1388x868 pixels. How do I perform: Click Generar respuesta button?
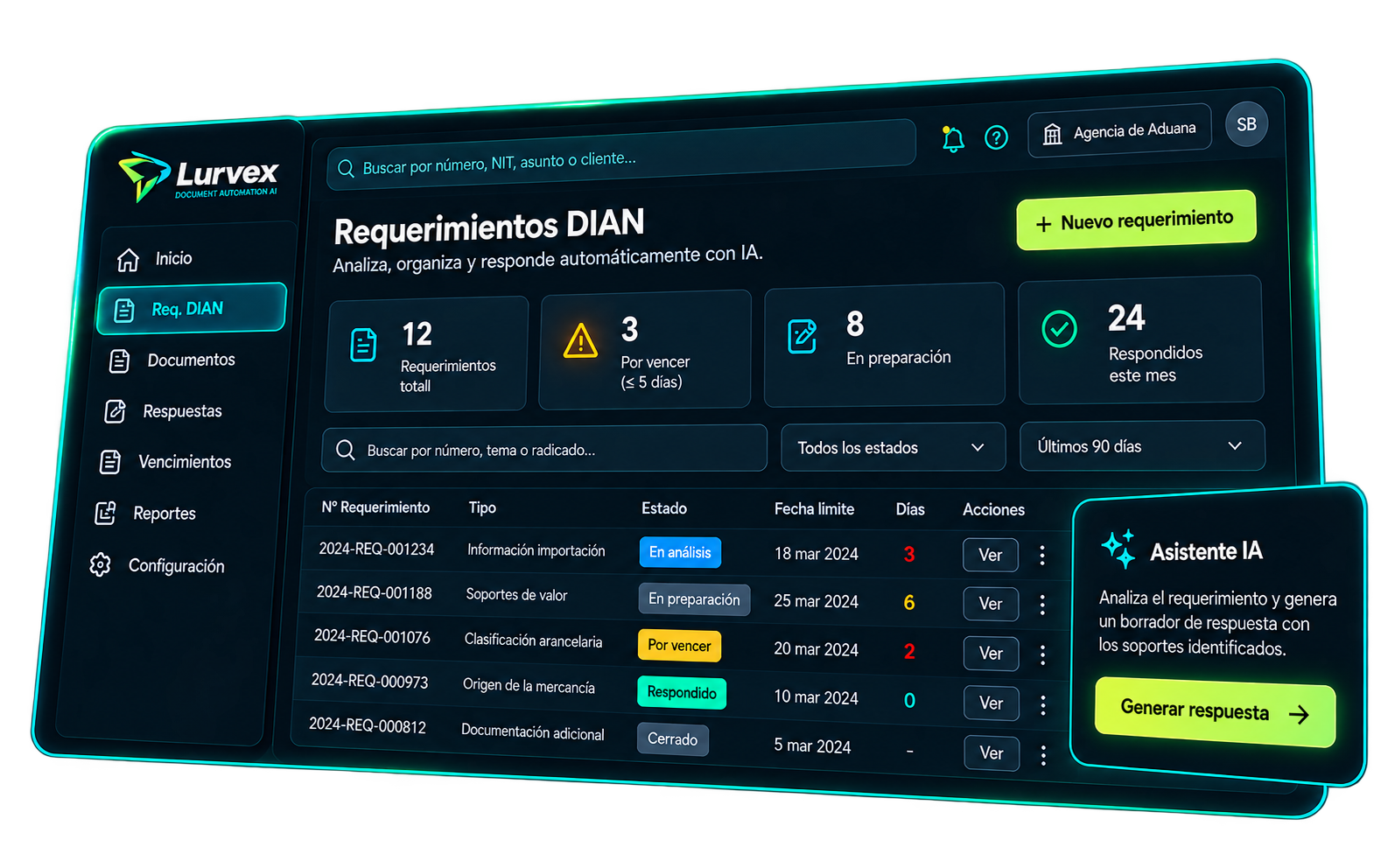pyautogui.click(x=1215, y=711)
